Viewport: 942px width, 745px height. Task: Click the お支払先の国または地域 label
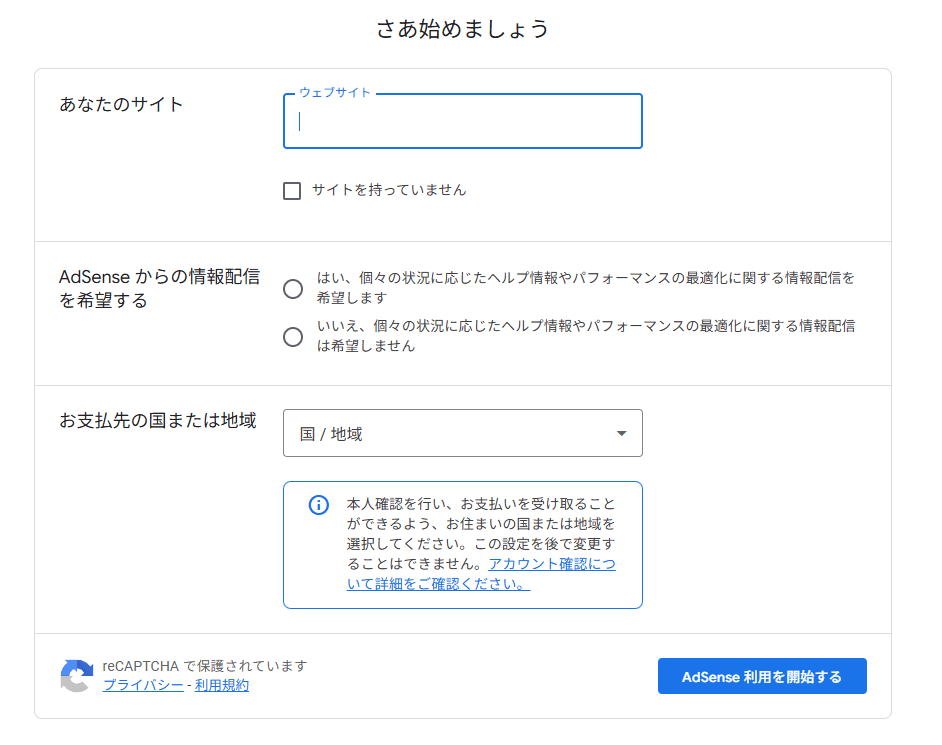tap(157, 421)
